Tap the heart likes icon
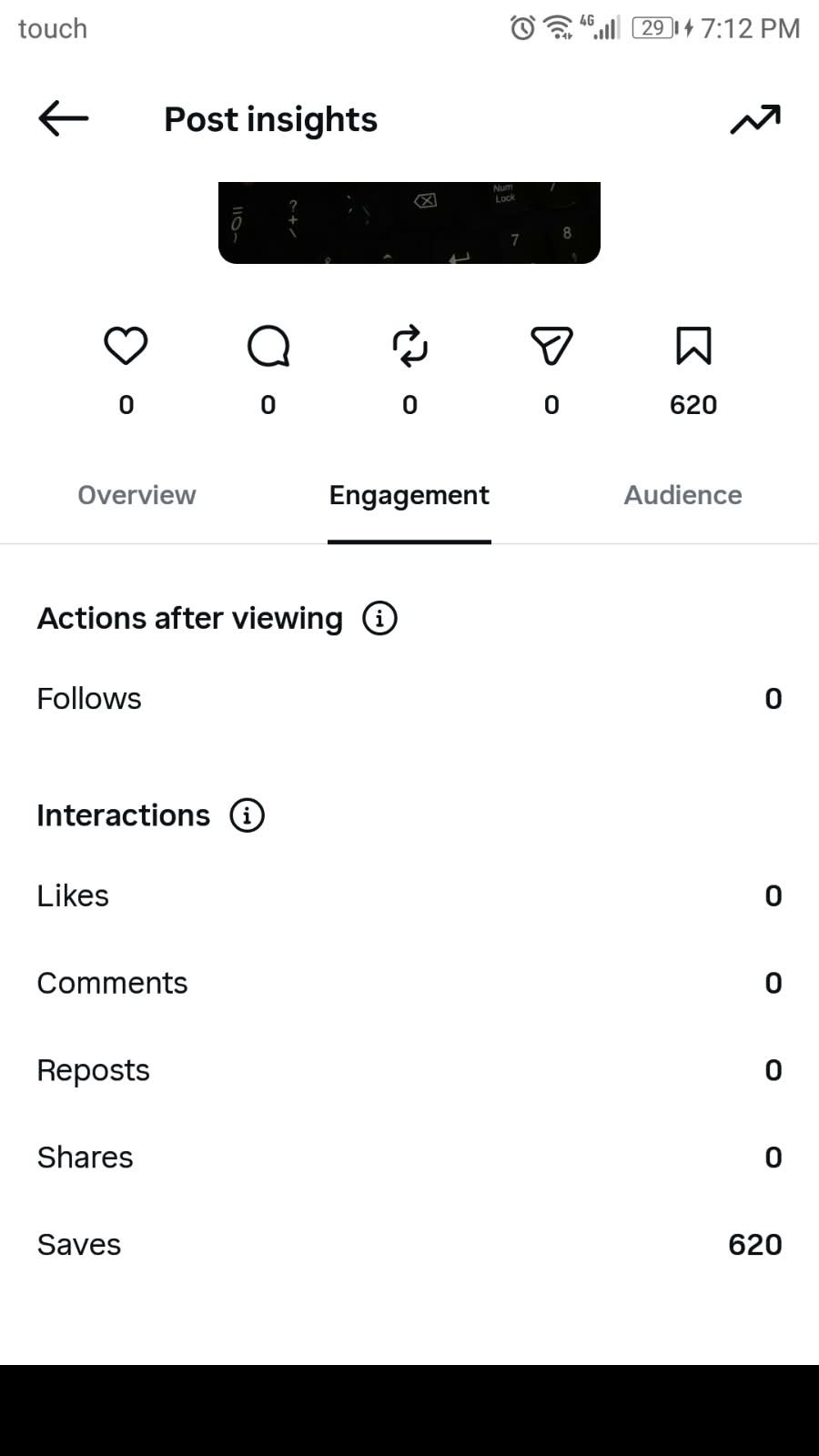Image resolution: width=819 pixels, height=1456 pixels. pyautogui.click(x=126, y=346)
